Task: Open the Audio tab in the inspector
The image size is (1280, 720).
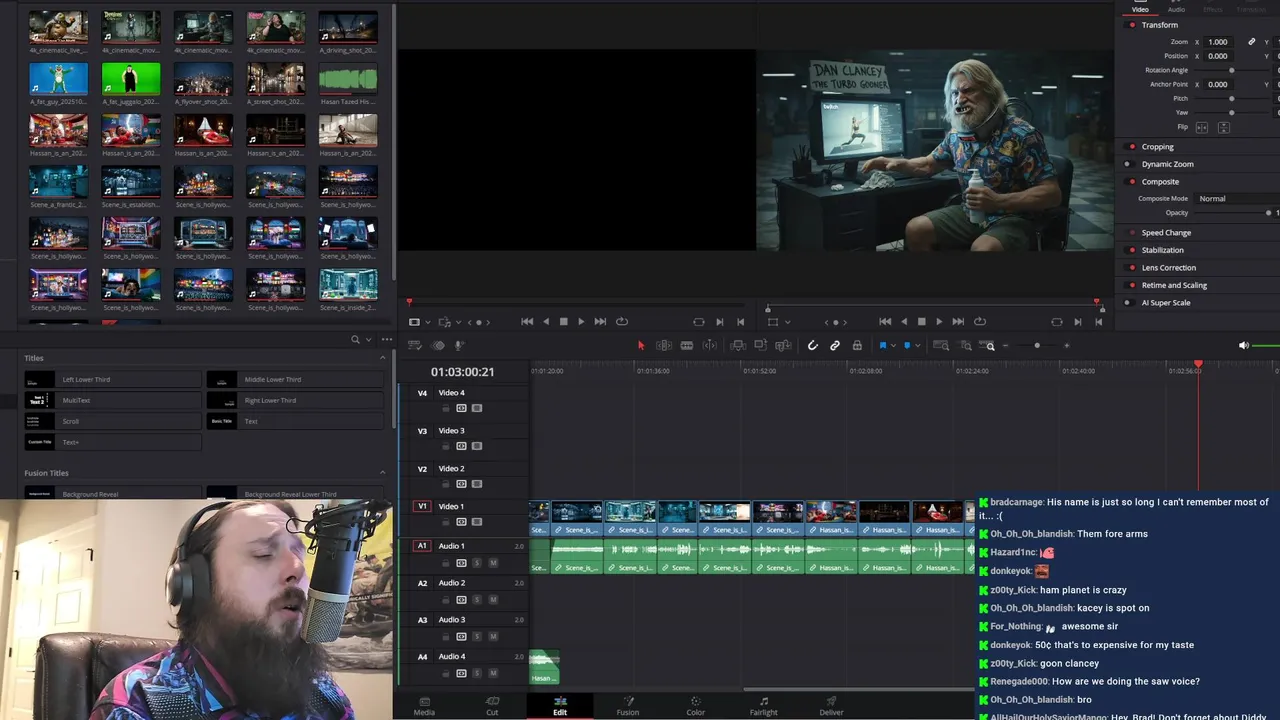Action: click(x=1177, y=8)
